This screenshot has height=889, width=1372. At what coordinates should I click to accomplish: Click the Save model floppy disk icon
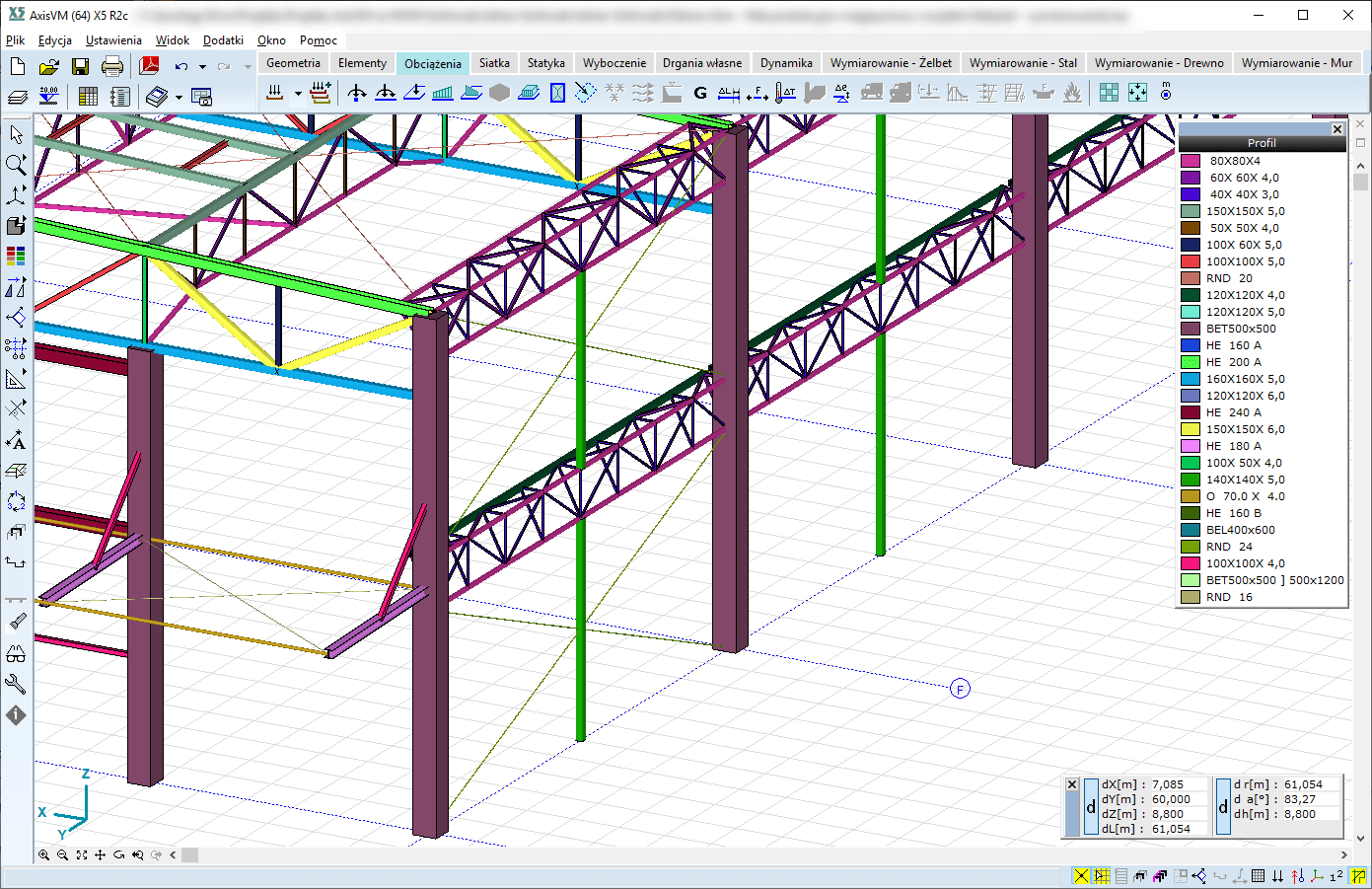(x=80, y=66)
